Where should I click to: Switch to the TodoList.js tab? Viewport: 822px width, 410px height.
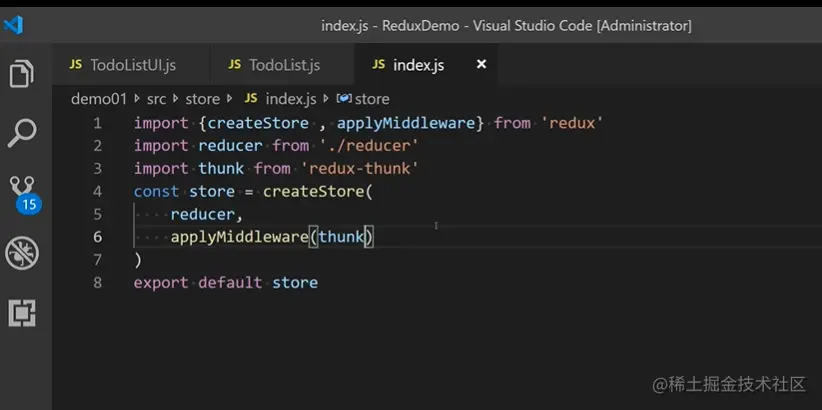[284, 65]
